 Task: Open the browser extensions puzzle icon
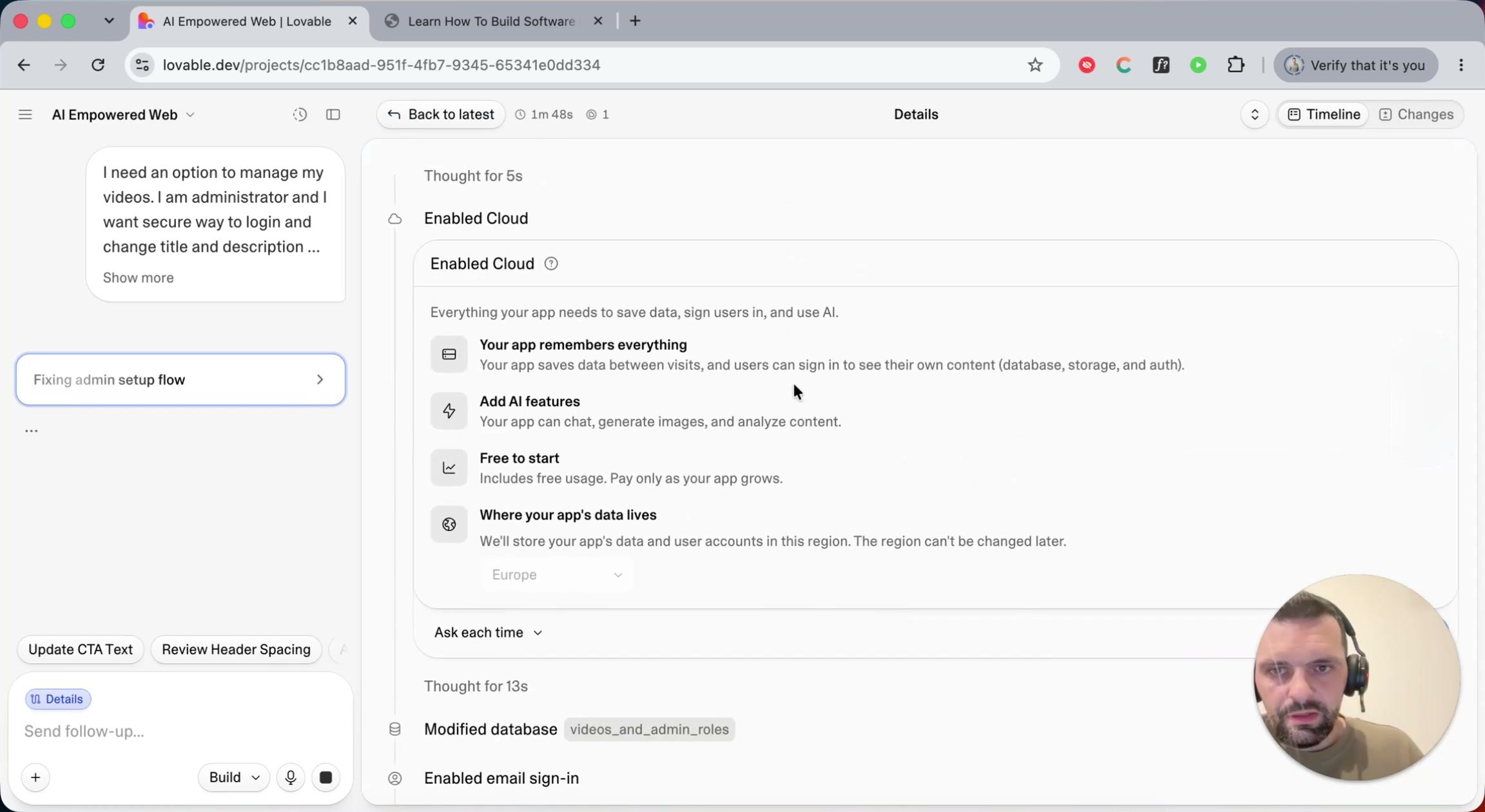[x=1236, y=65]
